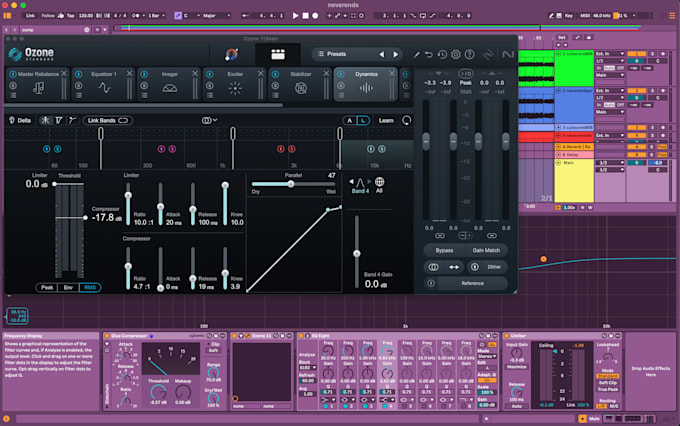This screenshot has height=426, width=680.
Task: Open the Ozone undo history clock icon
Action: pyautogui.click(x=442, y=54)
